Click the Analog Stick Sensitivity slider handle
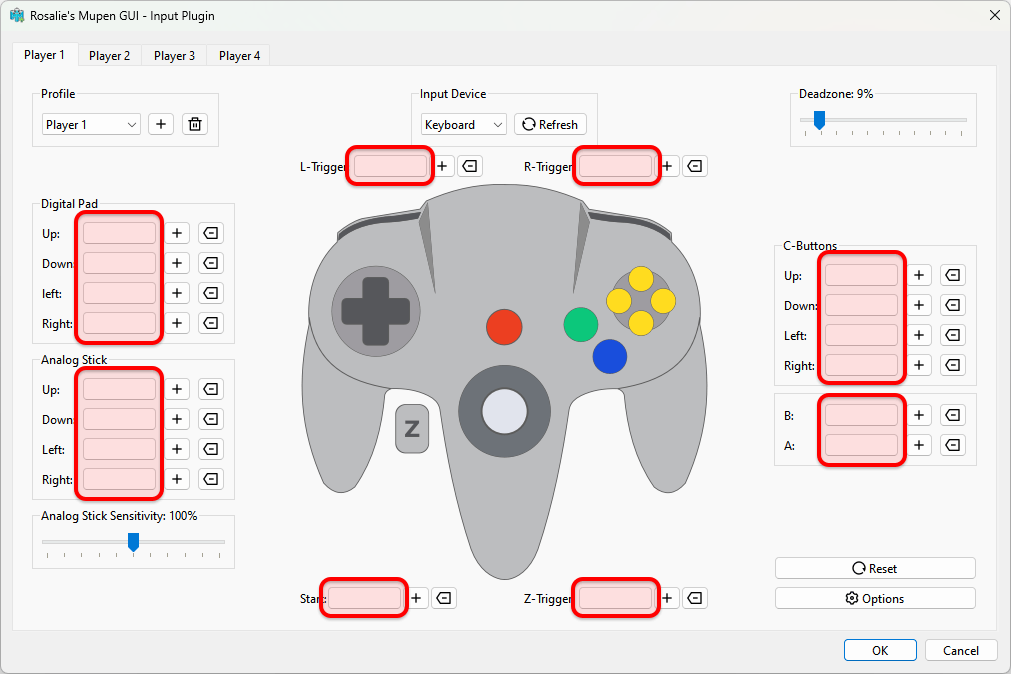Image resolution: width=1011 pixels, height=674 pixels. click(x=133, y=541)
